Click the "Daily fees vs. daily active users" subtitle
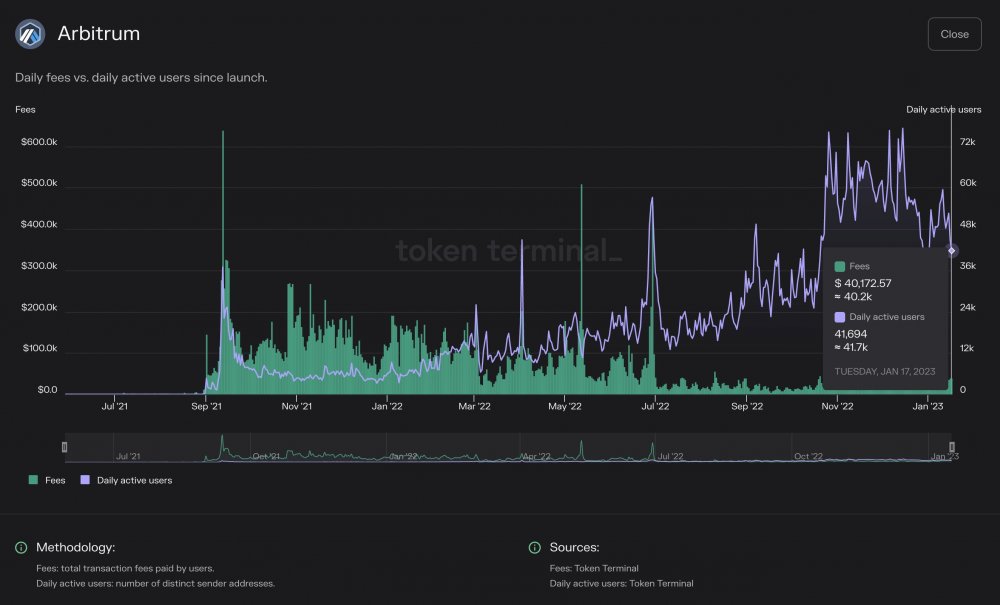Screen dimensions: 1000x605 tap(141, 78)
